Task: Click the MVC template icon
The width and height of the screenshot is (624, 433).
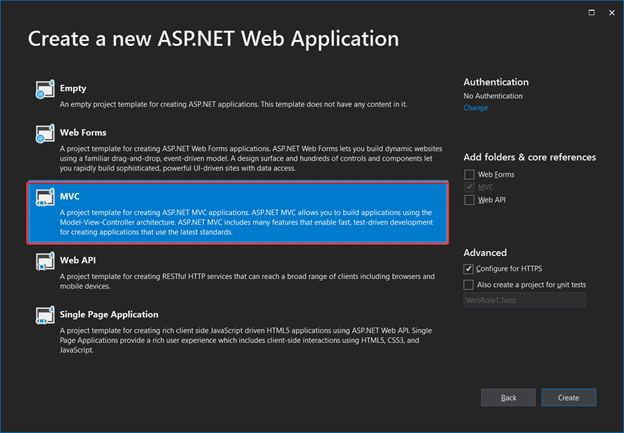Action: coord(45,196)
